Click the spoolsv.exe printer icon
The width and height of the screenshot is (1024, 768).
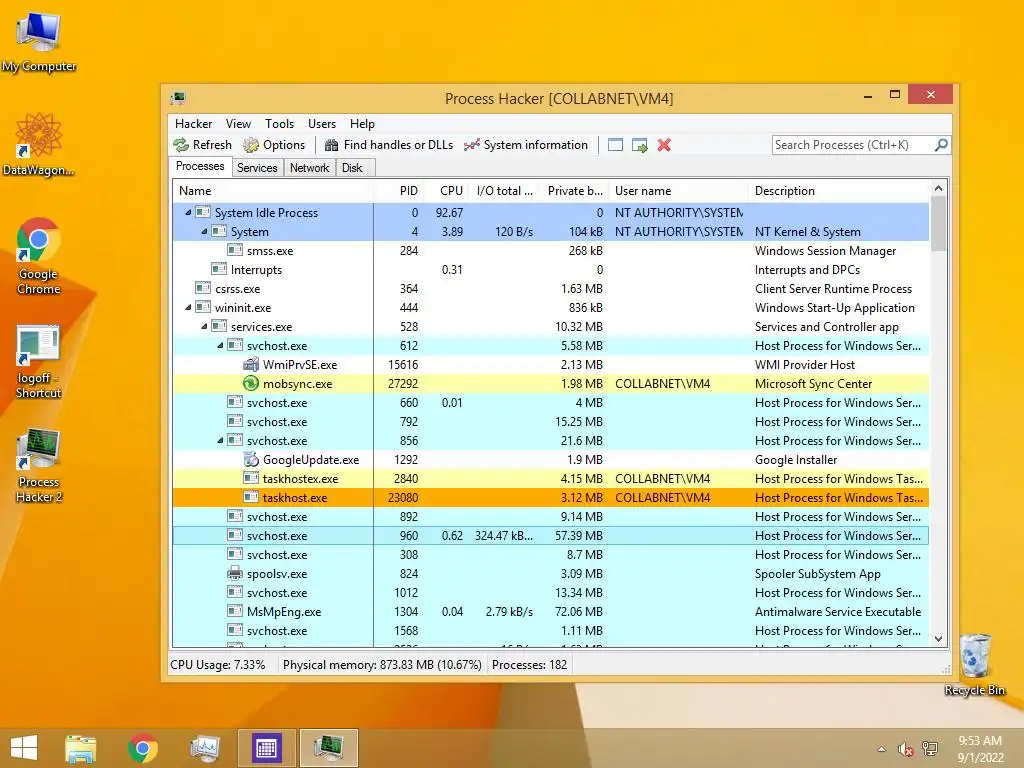point(235,573)
